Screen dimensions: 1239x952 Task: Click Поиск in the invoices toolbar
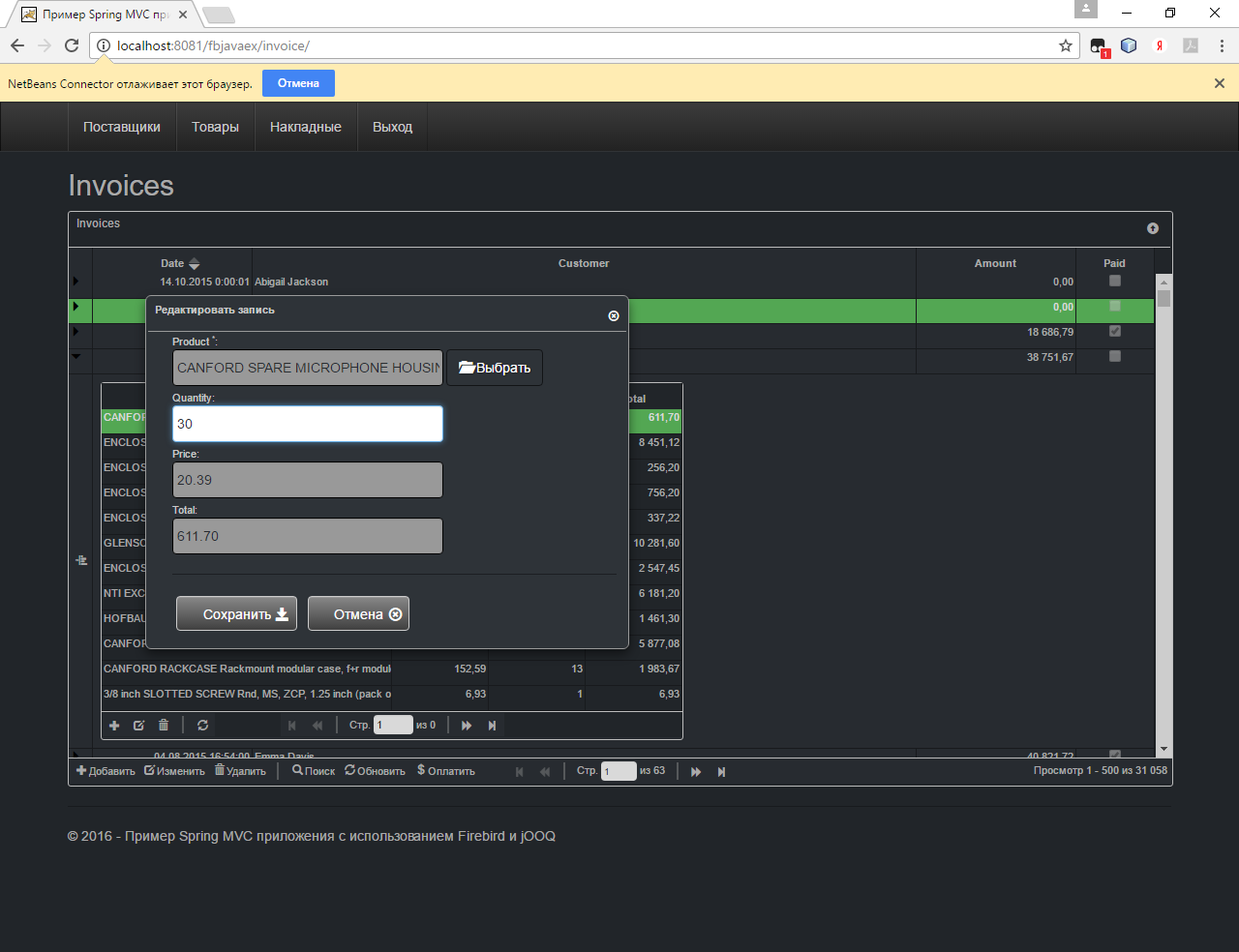click(x=314, y=771)
